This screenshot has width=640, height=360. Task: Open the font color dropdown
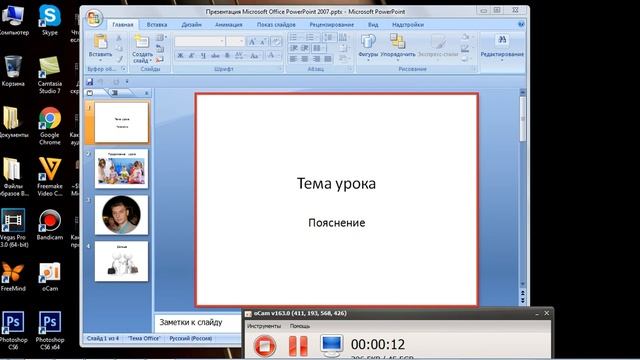(272, 56)
